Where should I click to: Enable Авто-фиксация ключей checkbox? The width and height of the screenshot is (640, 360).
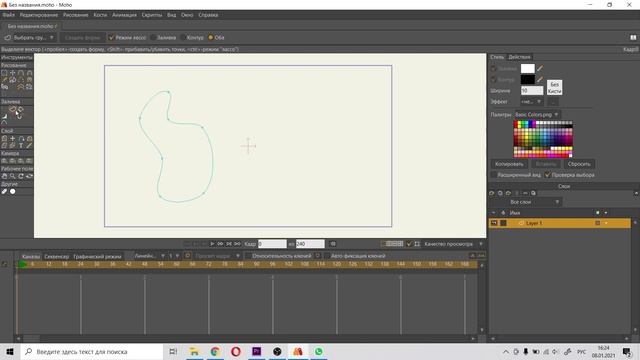[327, 256]
